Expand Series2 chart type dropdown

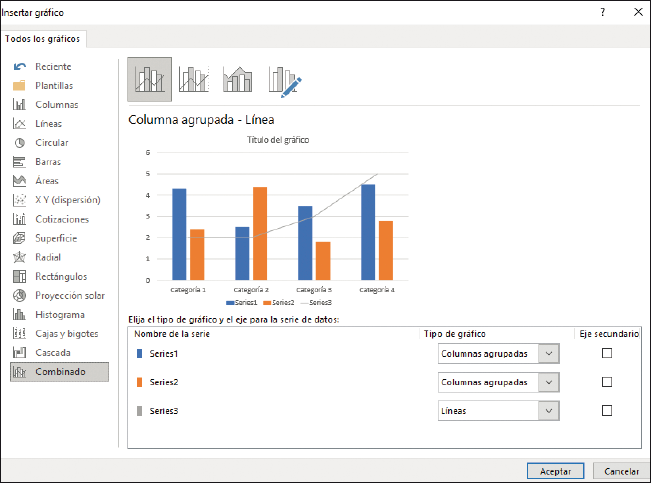click(548, 382)
